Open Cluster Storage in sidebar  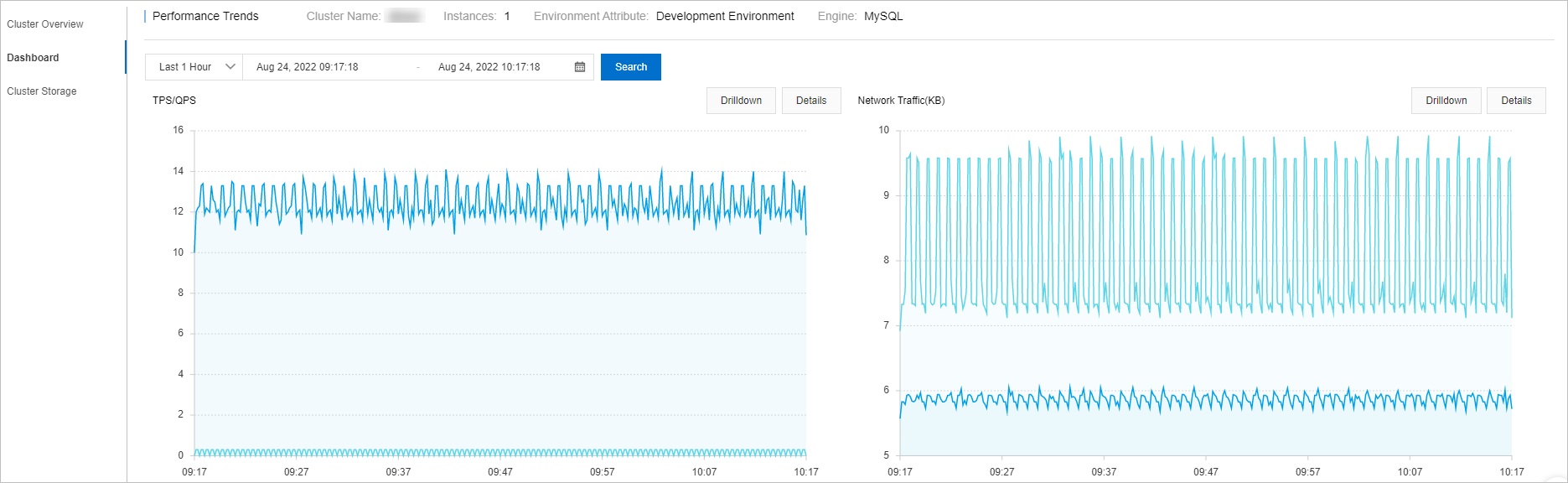[x=42, y=91]
